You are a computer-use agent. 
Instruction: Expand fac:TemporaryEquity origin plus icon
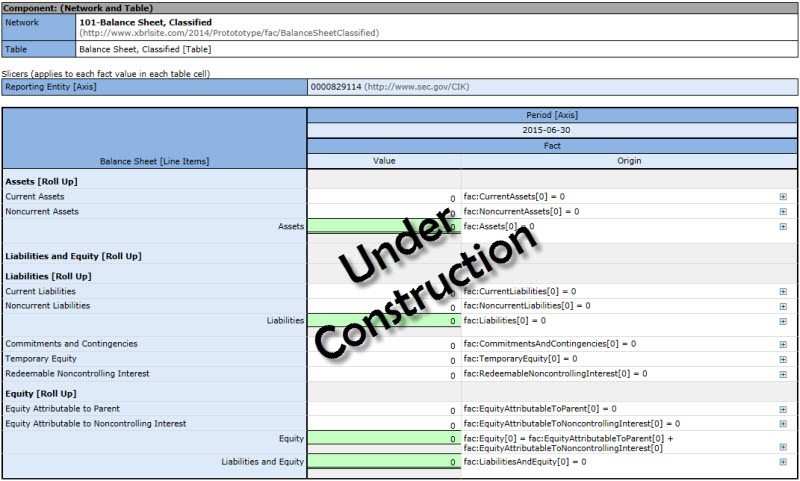tap(783, 359)
